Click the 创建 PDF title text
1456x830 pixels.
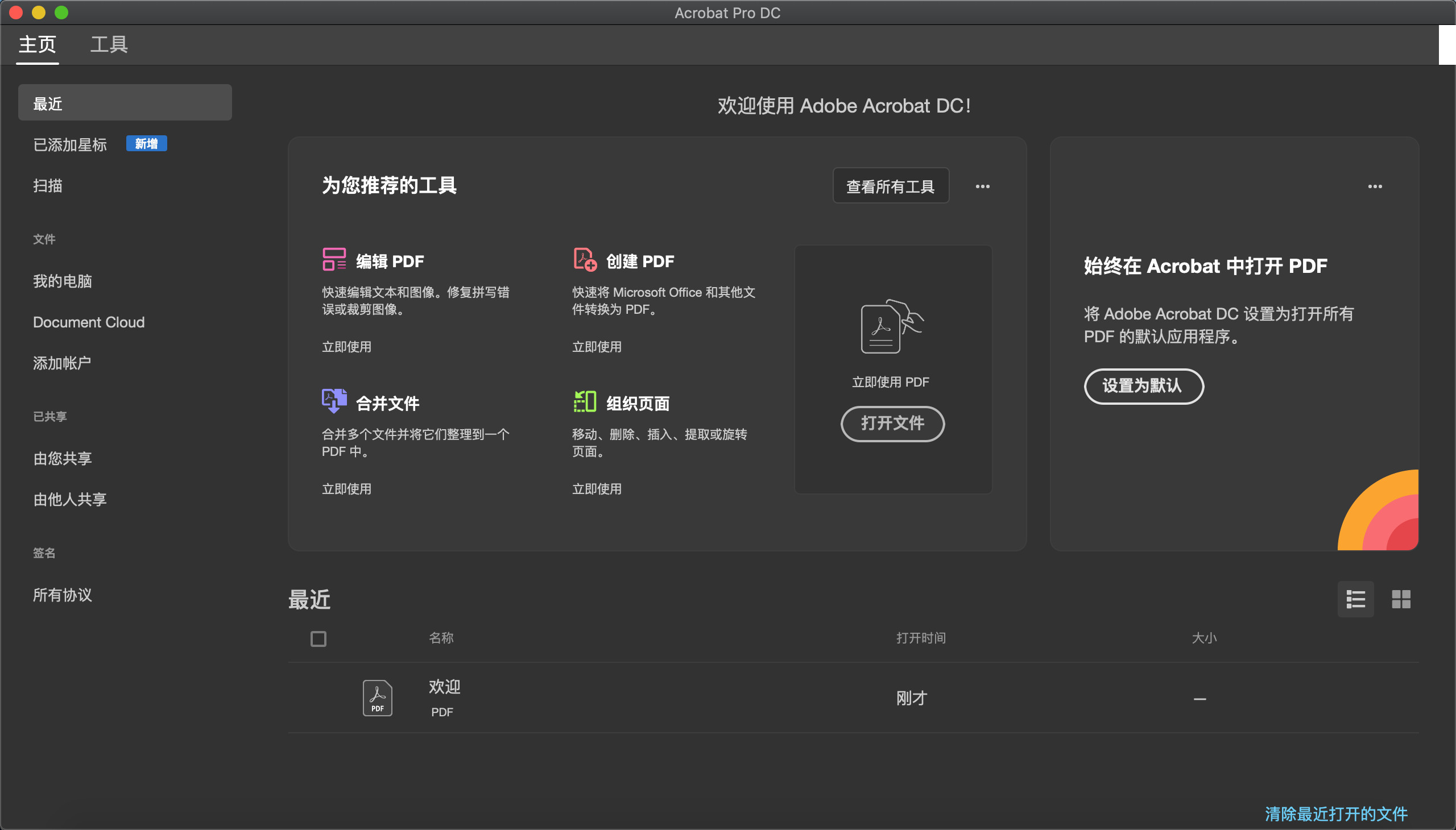pos(640,261)
